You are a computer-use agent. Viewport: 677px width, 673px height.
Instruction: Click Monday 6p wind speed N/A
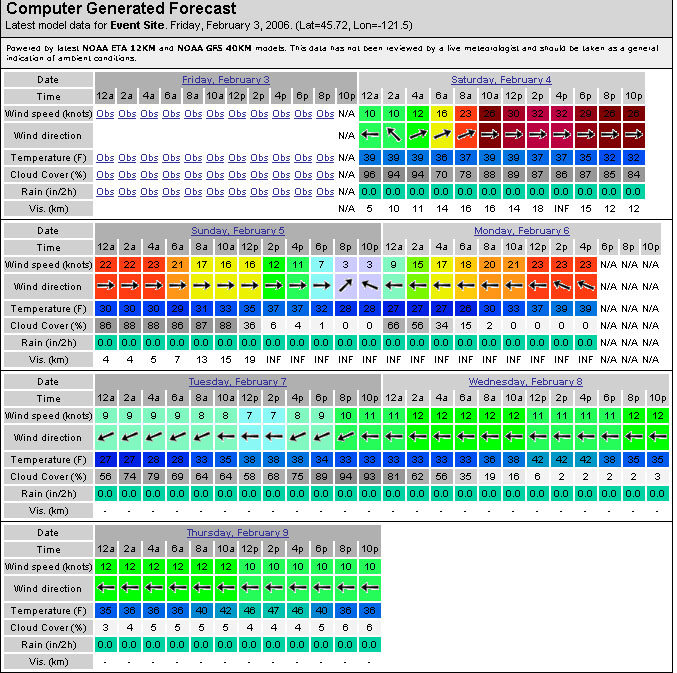click(608, 265)
